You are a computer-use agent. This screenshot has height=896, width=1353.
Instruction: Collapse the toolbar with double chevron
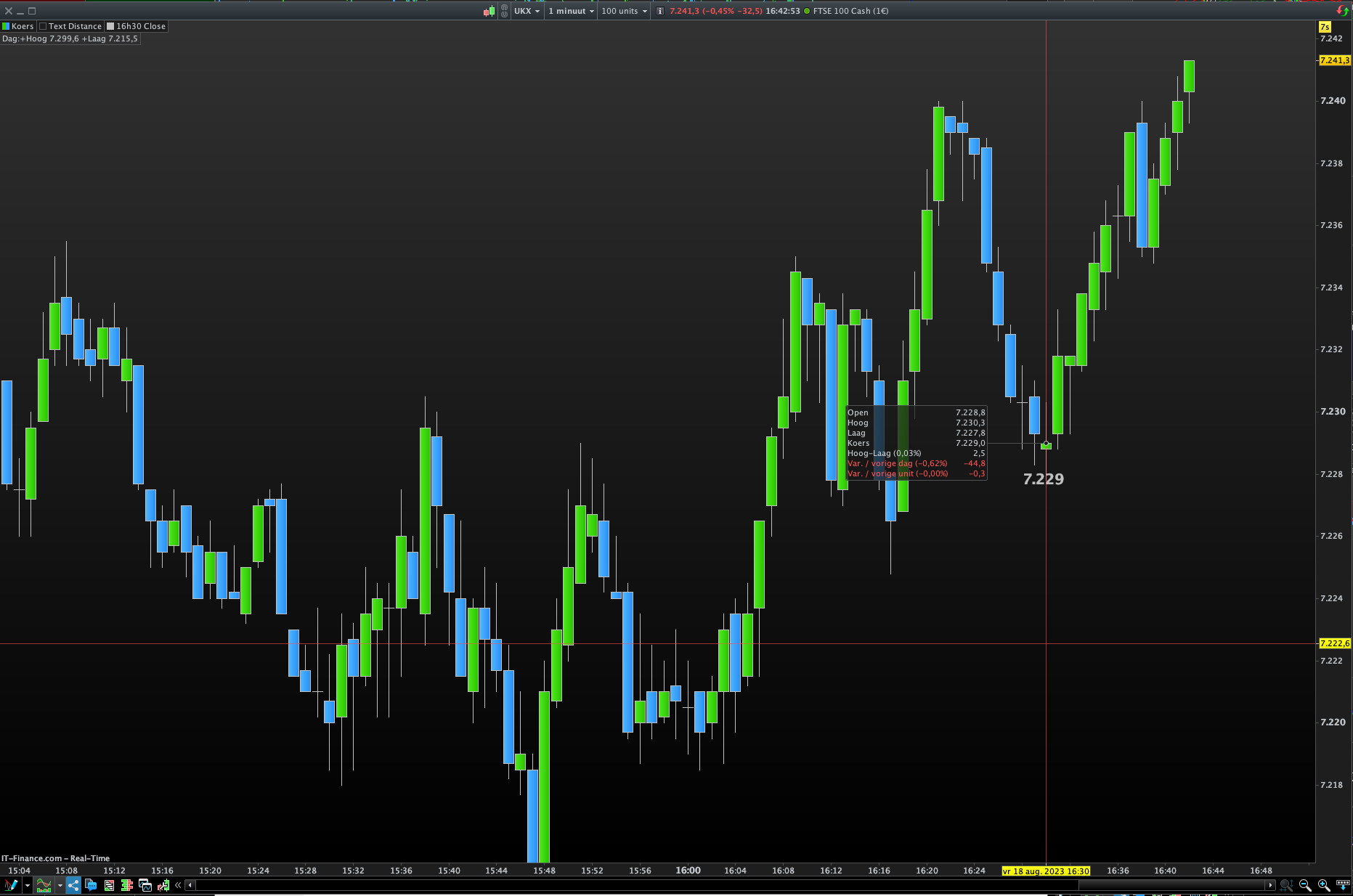click(x=178, y=885)
